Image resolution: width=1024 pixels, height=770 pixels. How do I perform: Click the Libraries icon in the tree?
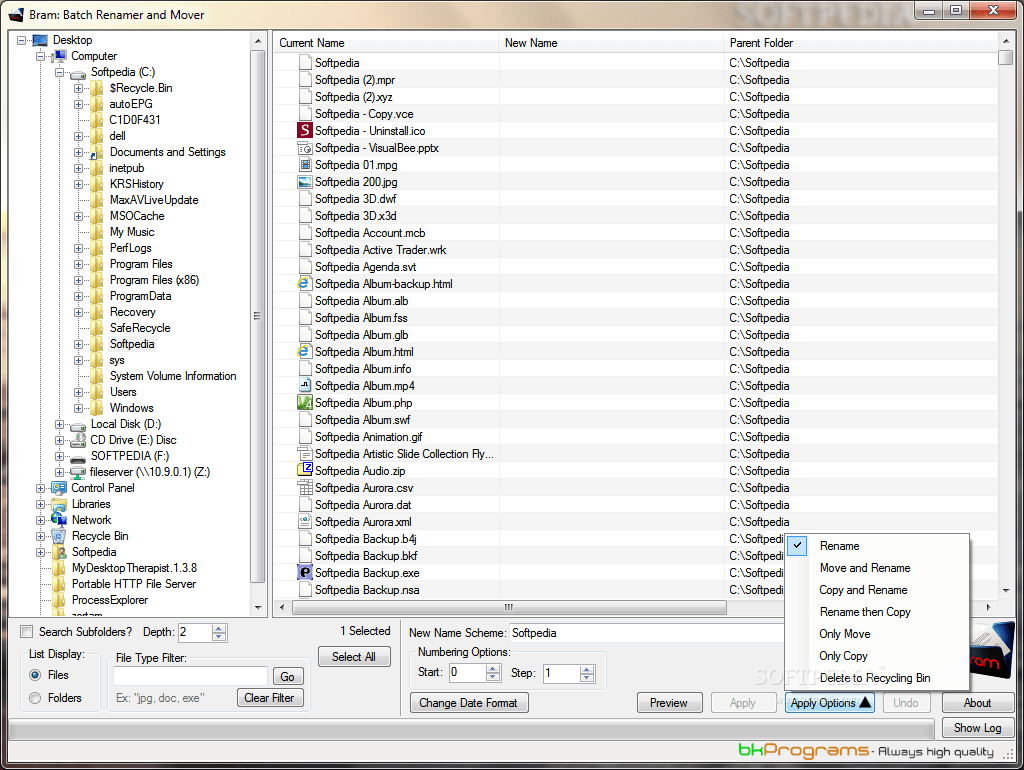59,504
